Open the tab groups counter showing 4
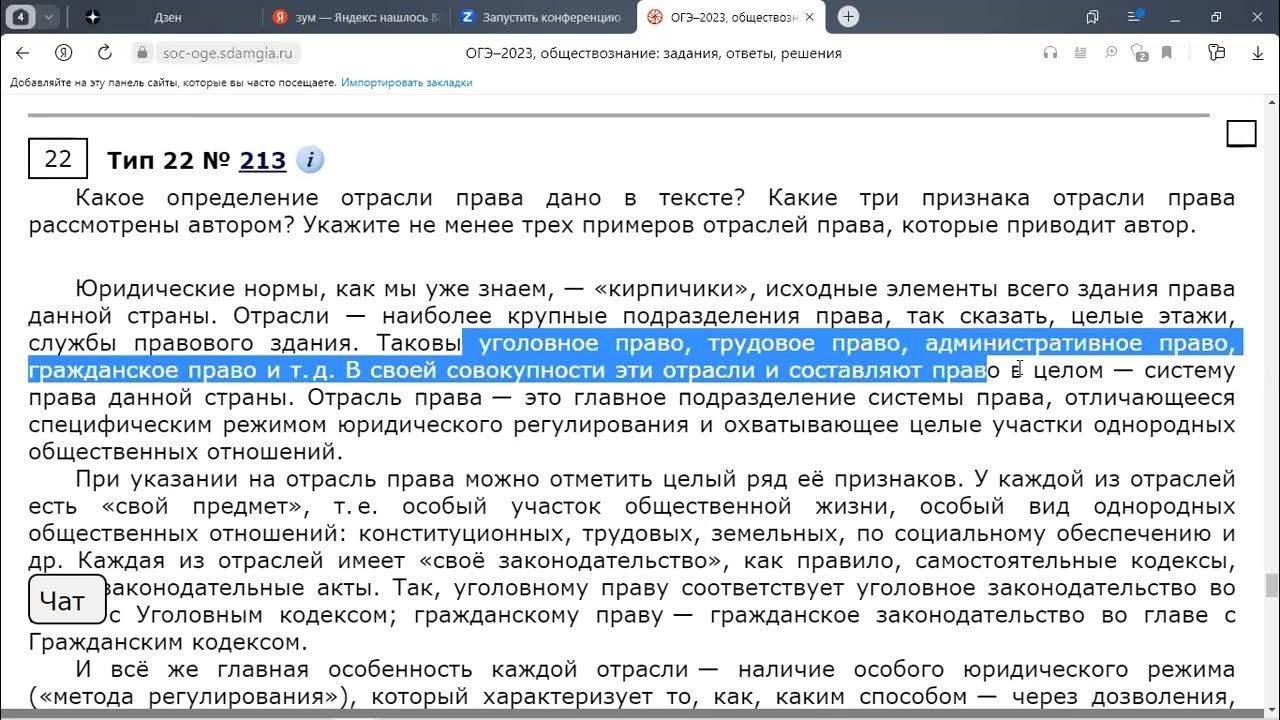Image resolution: width=1280 pixels, height=720 pixels. click(x=21, y=17)
